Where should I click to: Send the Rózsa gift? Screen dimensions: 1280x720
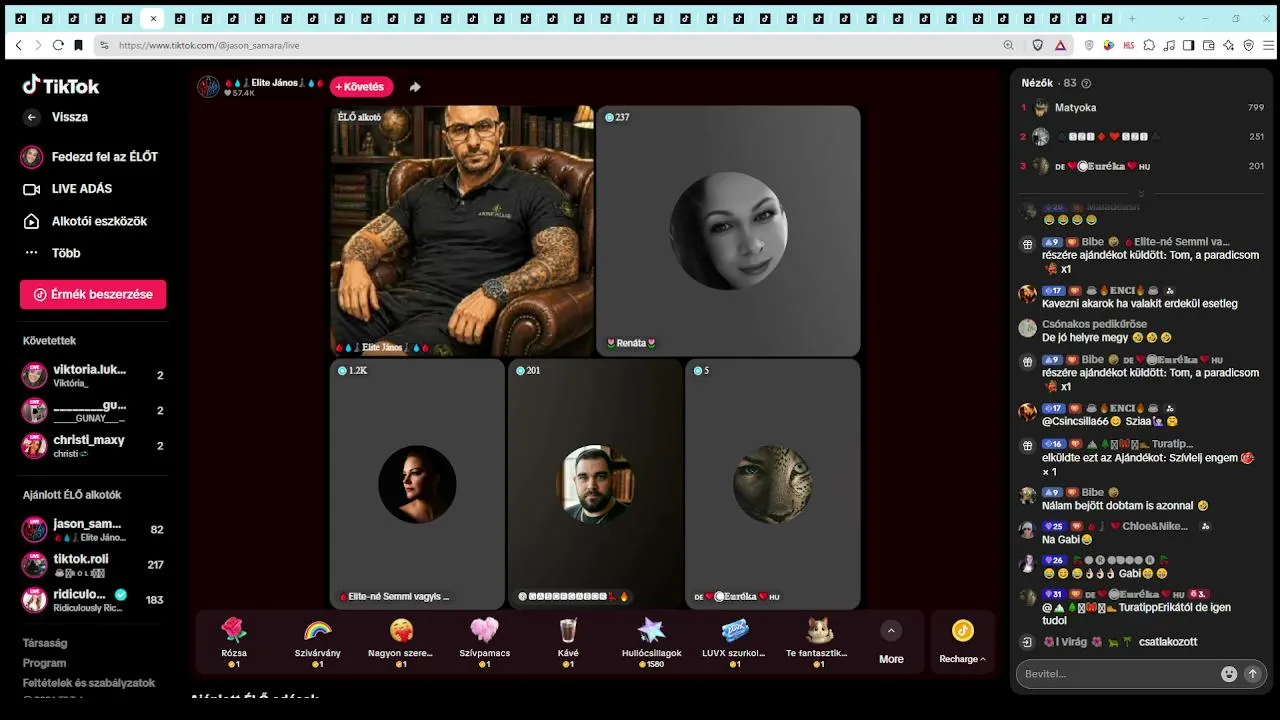234,641
